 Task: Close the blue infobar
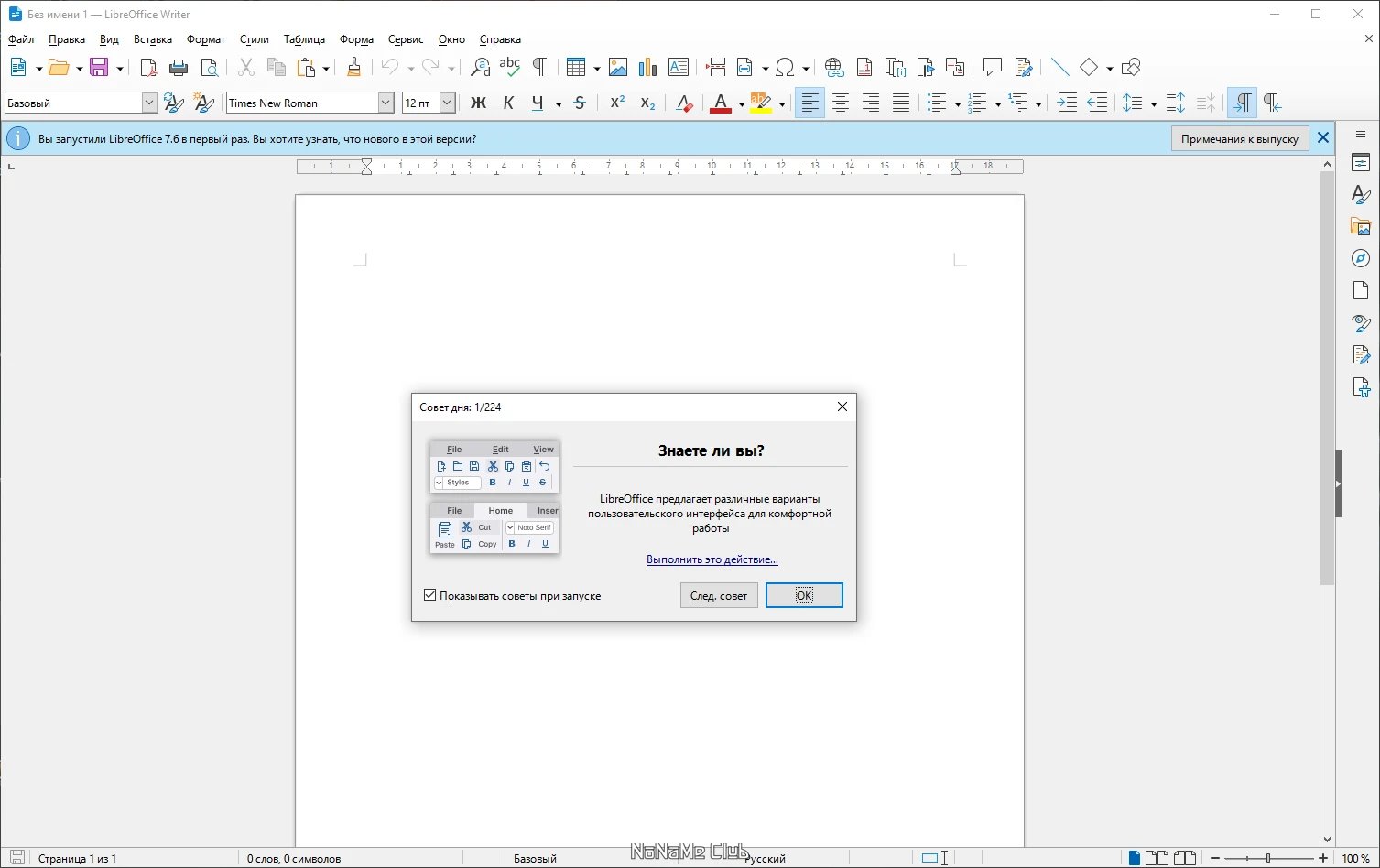(1323, 138)
